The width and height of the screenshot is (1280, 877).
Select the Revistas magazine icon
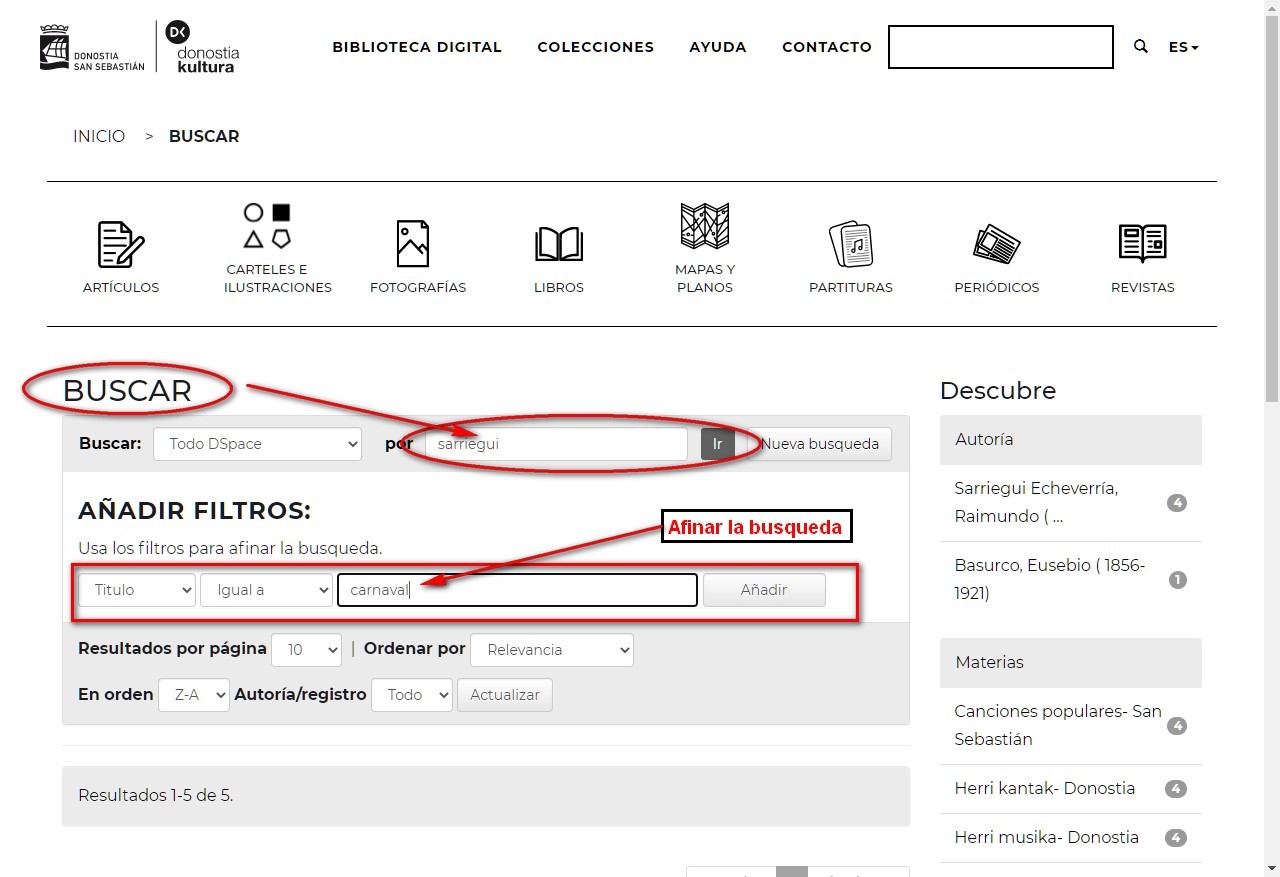(1142, 244)
